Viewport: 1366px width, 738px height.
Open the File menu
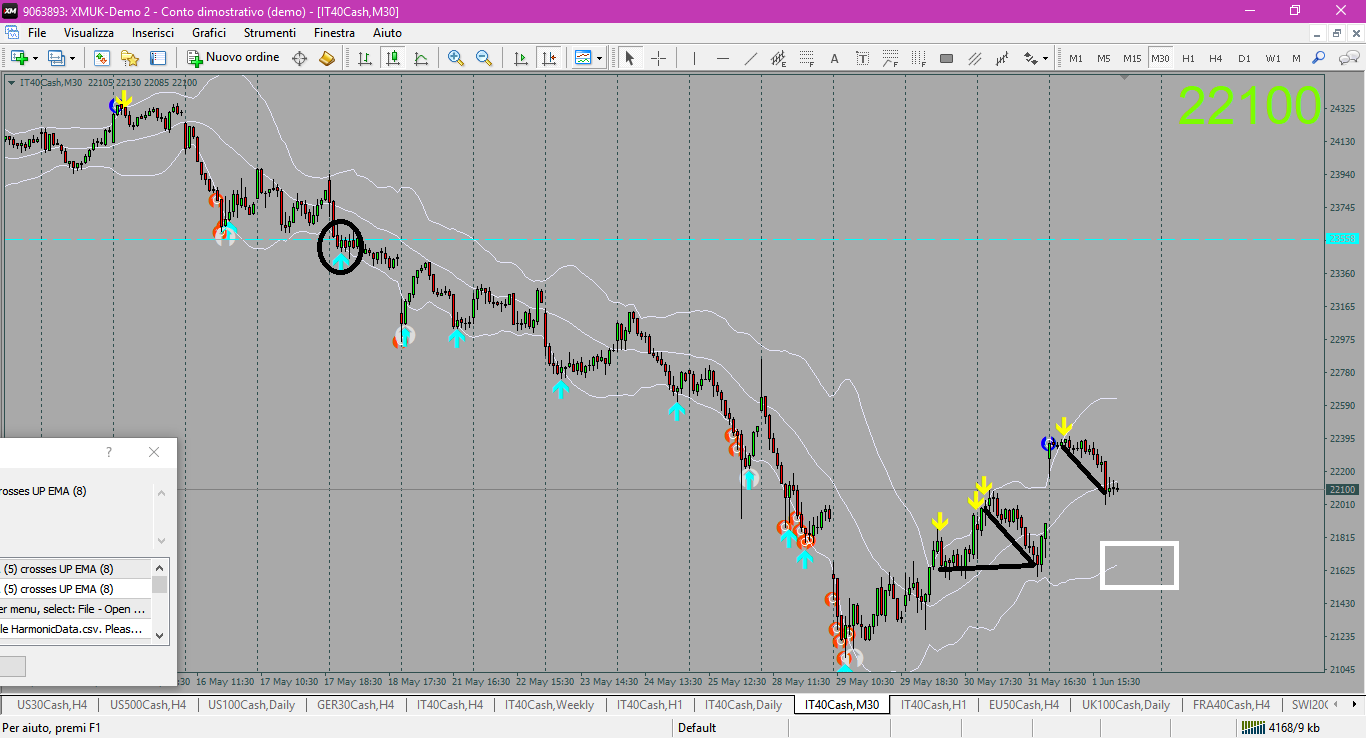[37, 33]
